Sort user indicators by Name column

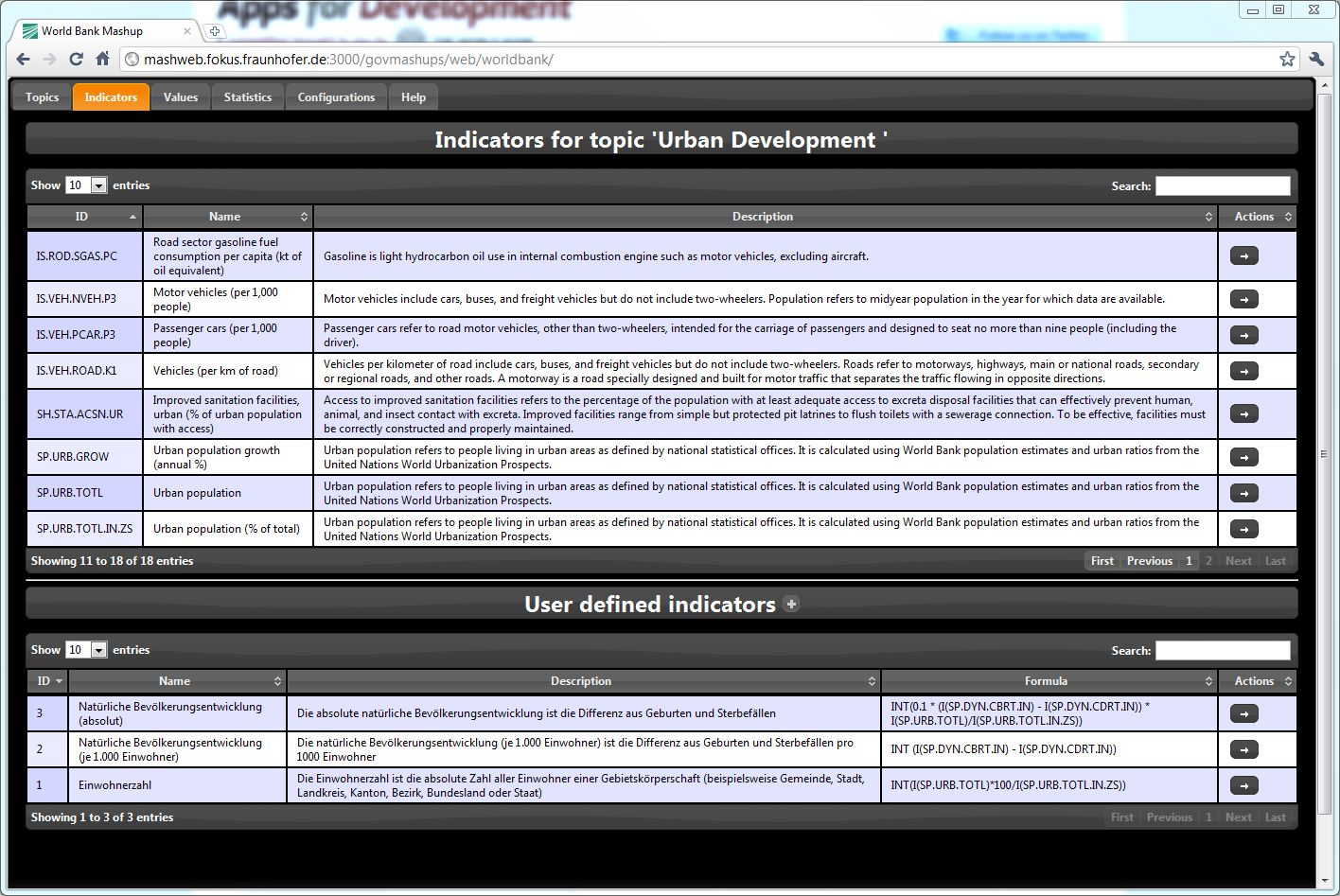[178, 681]
